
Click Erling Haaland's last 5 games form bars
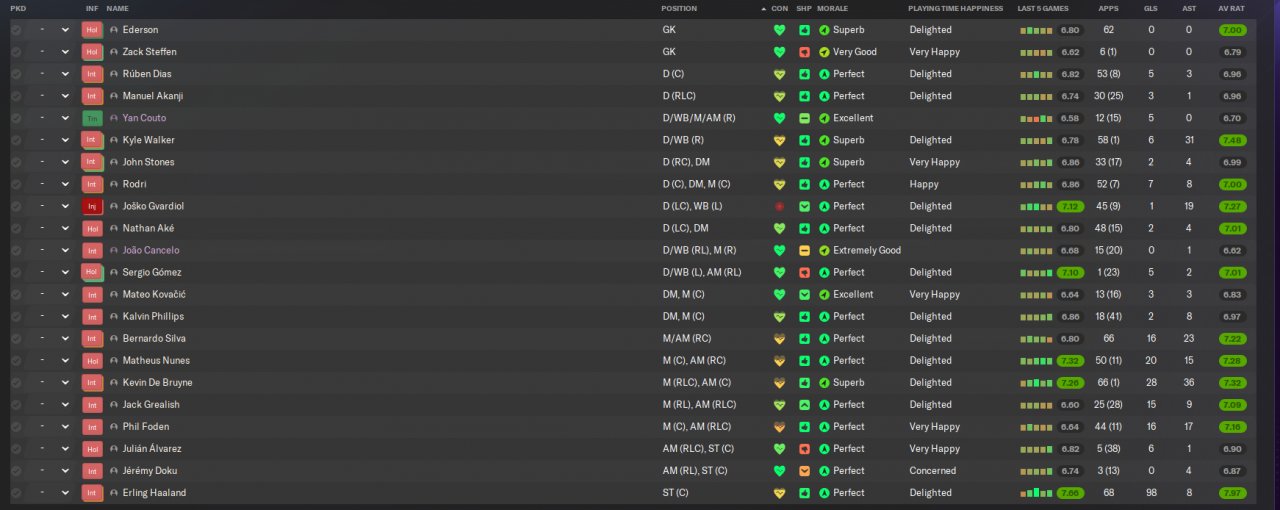[x=1037, y=493]
